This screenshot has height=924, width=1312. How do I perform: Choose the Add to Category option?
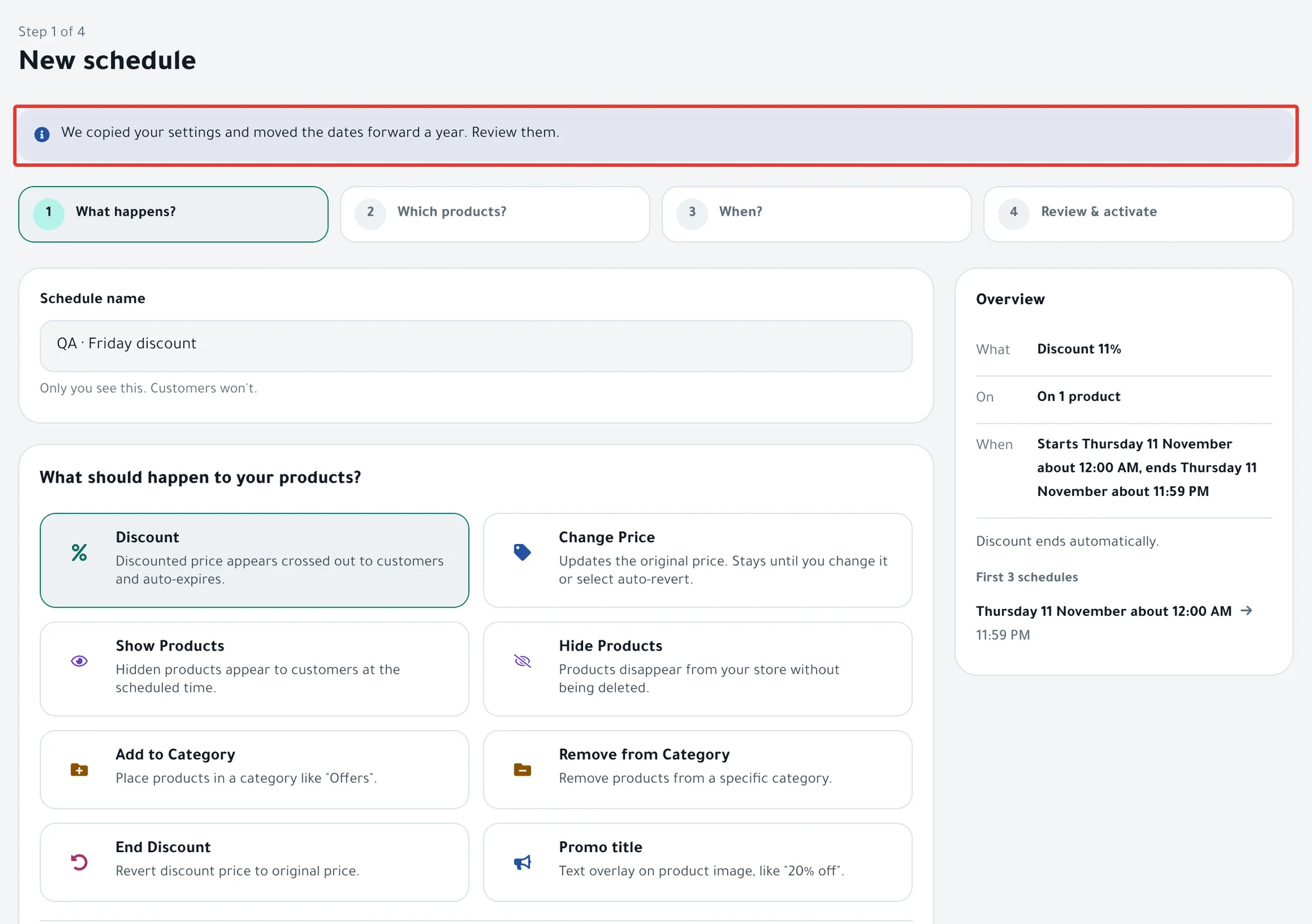click(254, 769)
